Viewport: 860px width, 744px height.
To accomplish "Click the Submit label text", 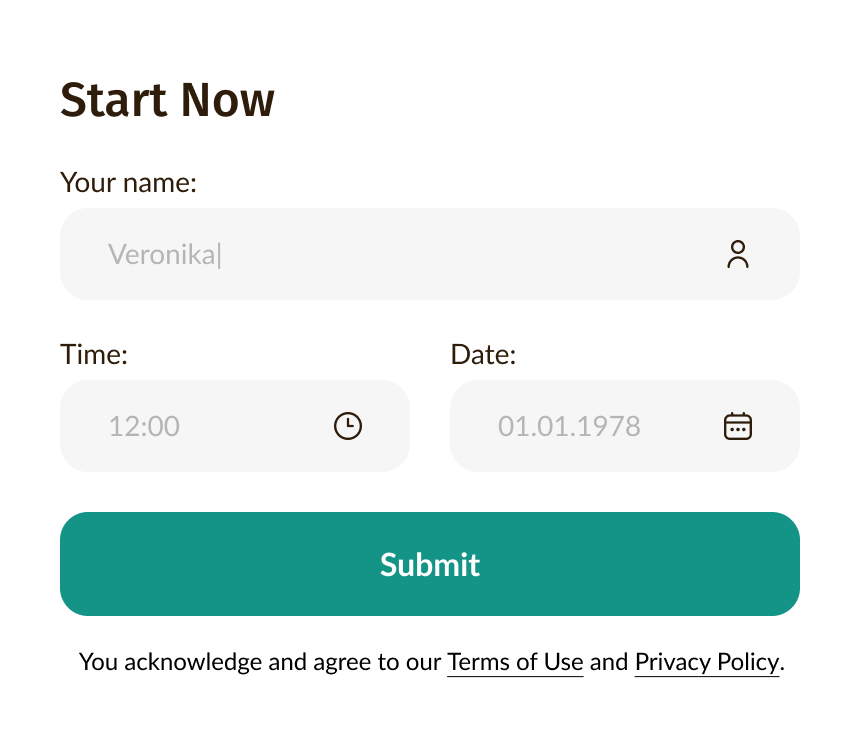I will pos(430,565).
